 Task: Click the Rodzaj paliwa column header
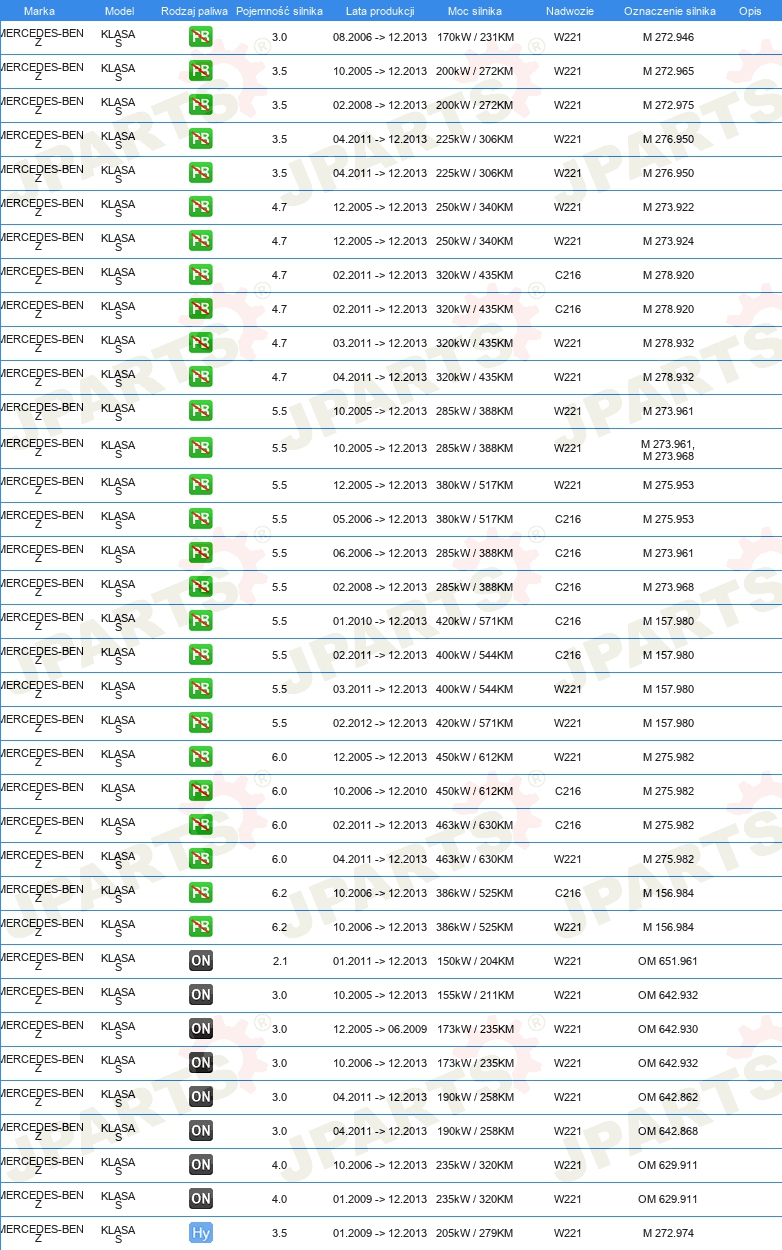pos(193,11)
